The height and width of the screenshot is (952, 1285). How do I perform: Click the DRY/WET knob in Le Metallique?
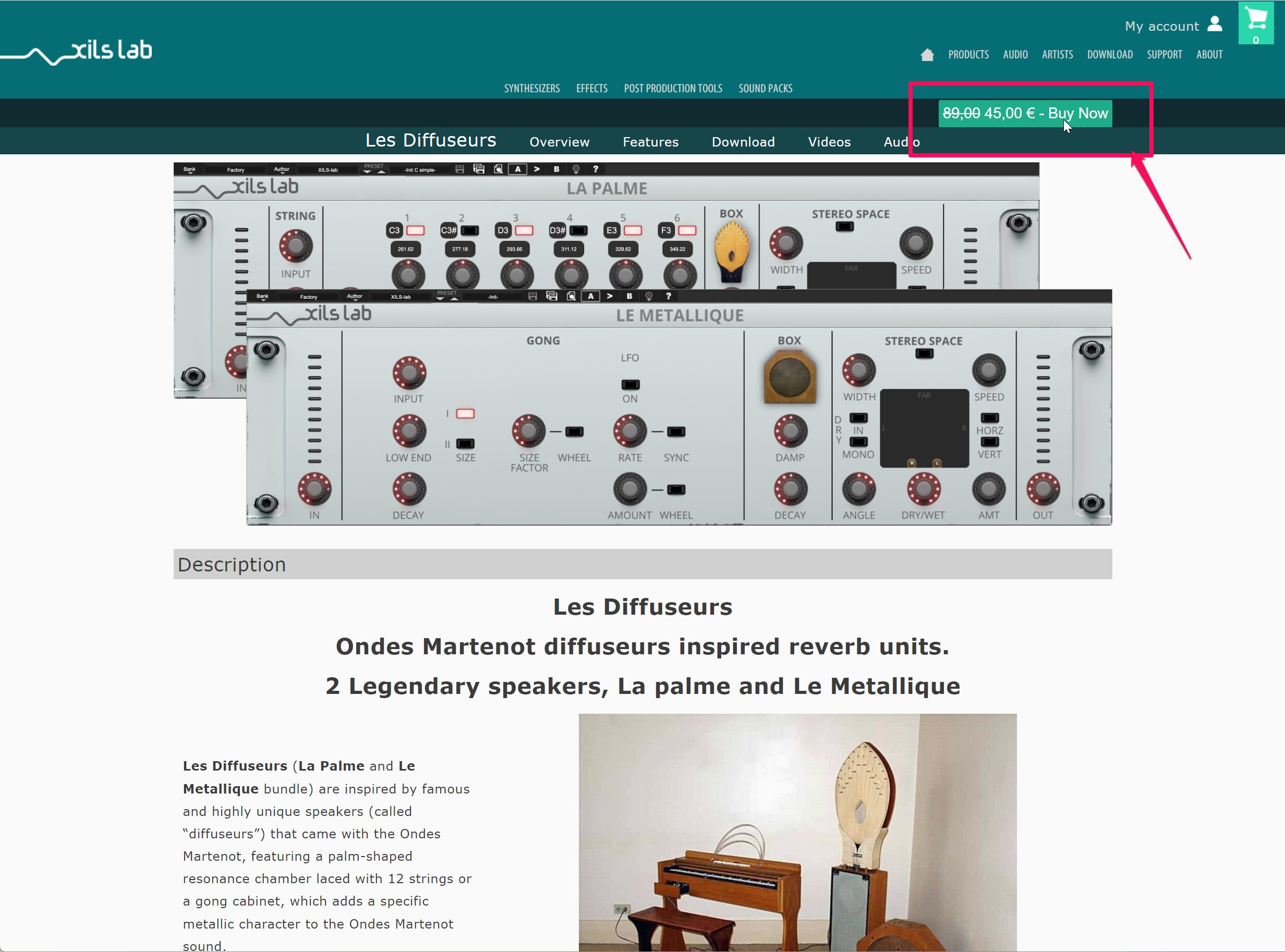pyautogui.click(x=924, y=489)
